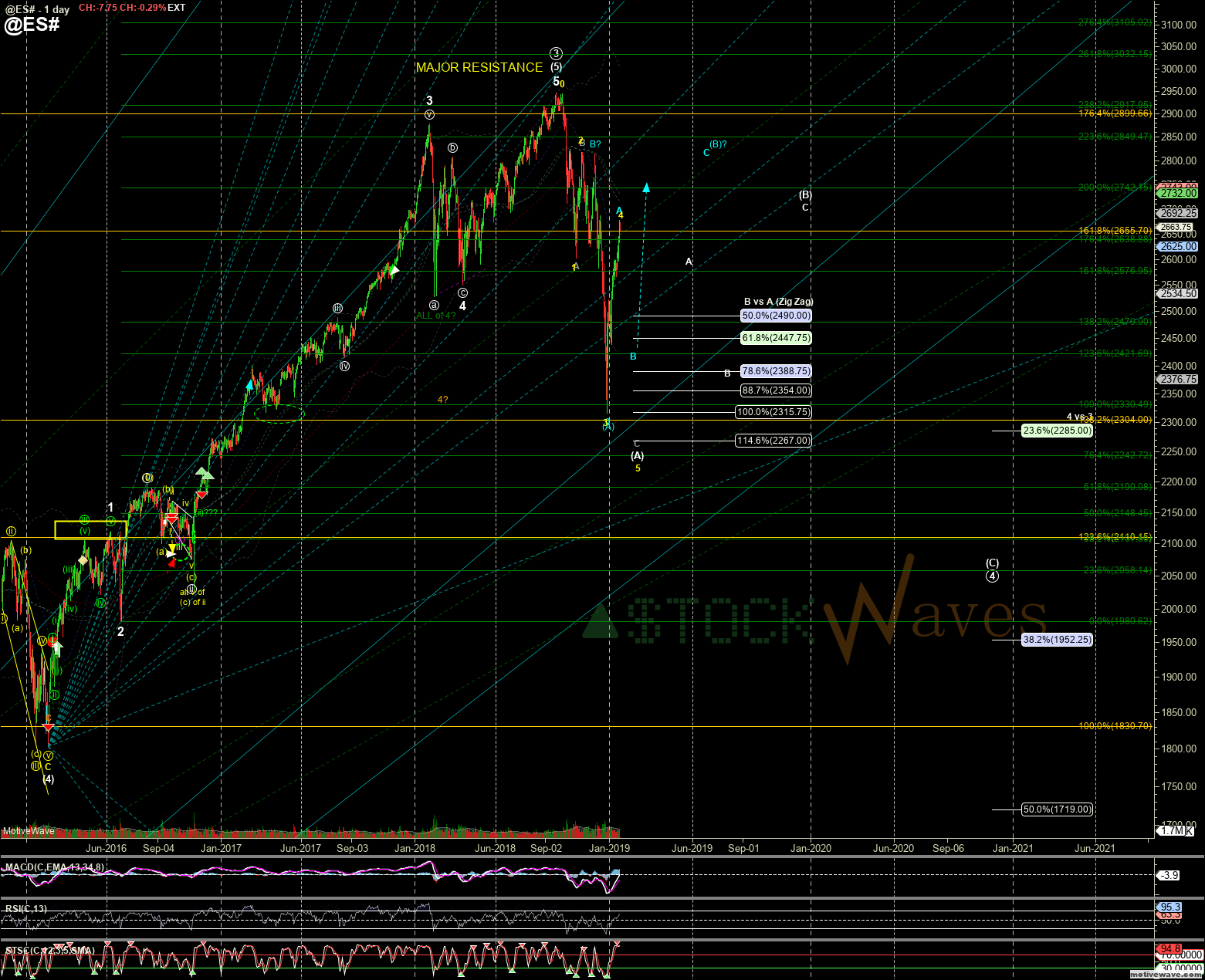Image resolution: width=1205 pixels, height=980 pixels.
Task: Select the white (C) projected wave label
Action: (x=992, y=563)
